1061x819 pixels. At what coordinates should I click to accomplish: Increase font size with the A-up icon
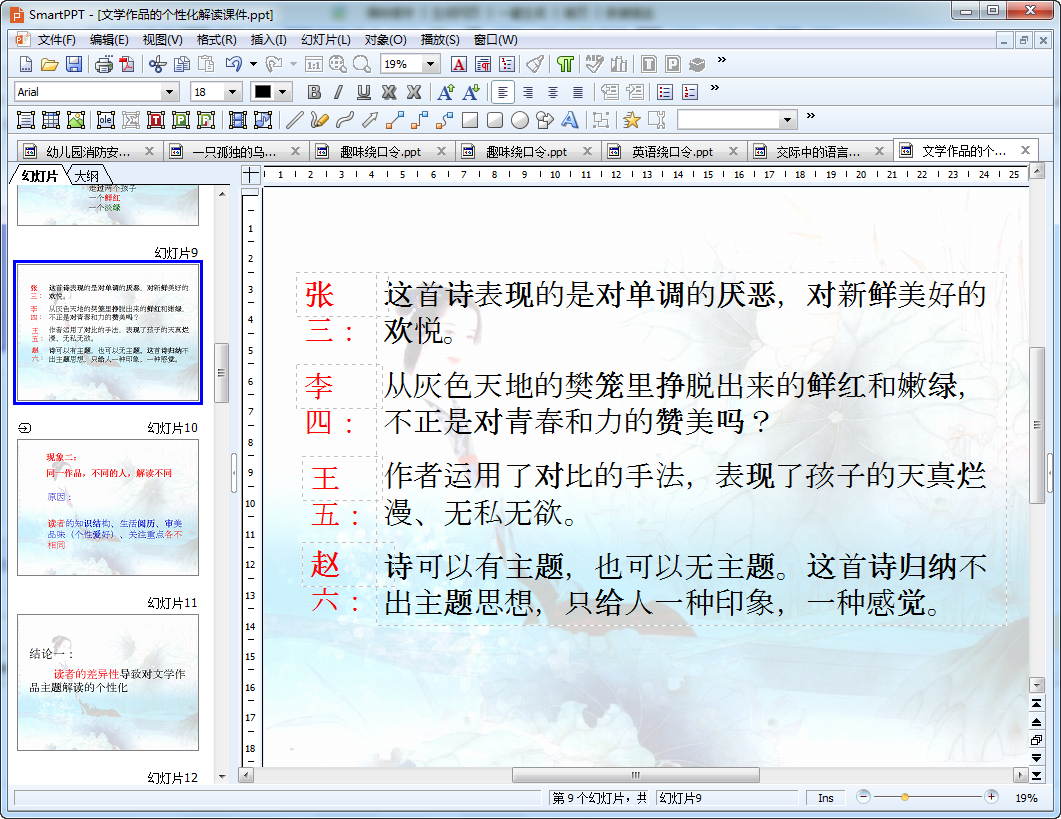tap(445, 92)
